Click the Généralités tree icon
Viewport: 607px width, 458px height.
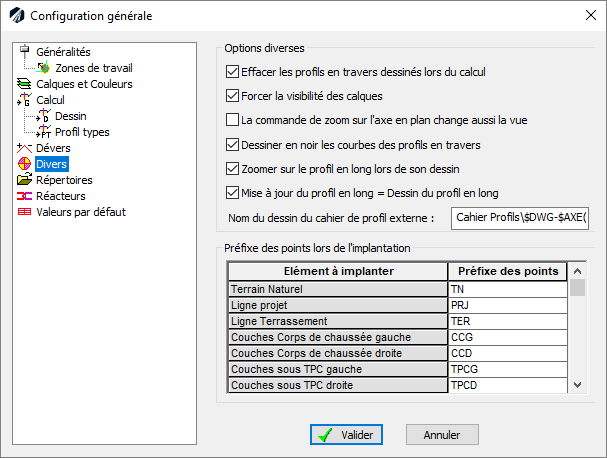(x=25, y=52)
